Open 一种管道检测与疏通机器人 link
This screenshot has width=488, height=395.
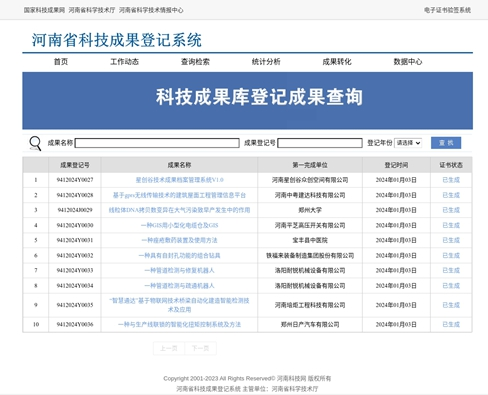coord(179,286)
